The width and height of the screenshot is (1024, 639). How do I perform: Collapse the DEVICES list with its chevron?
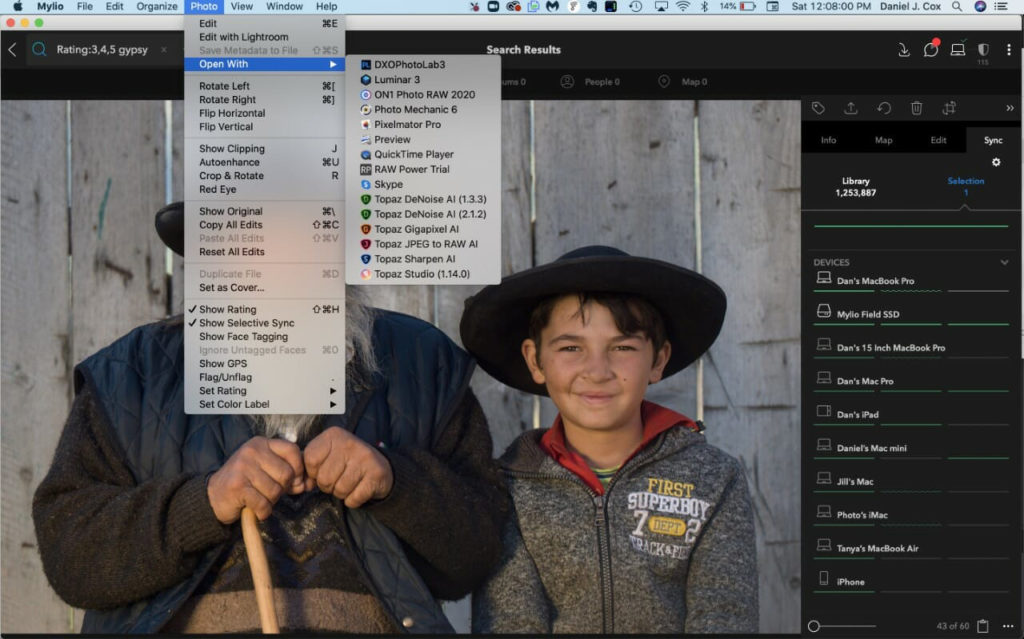coord(1003,260)
